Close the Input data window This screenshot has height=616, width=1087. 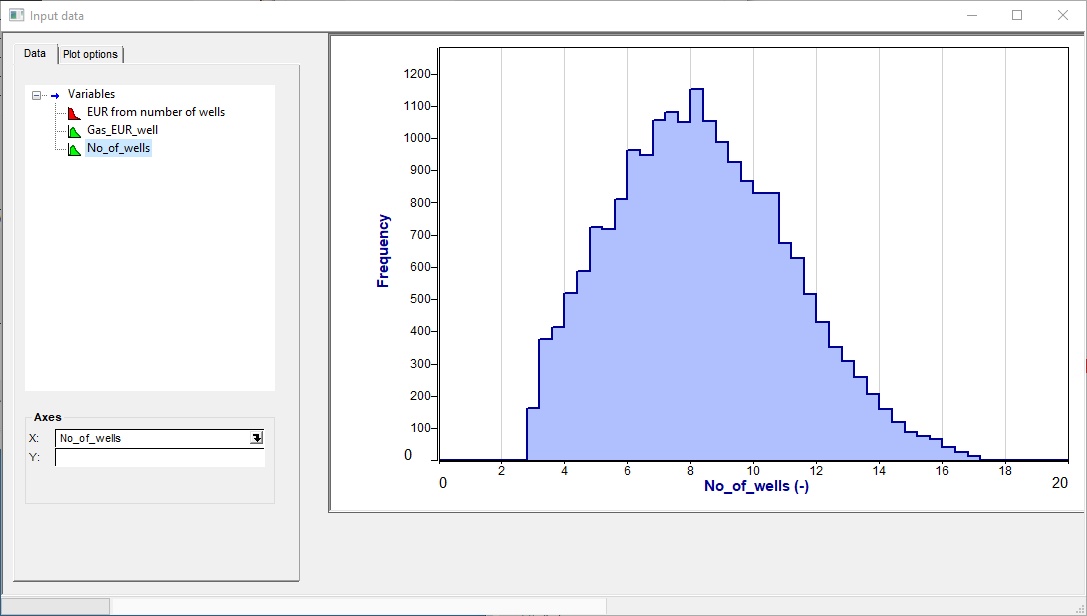[1063, 15]
